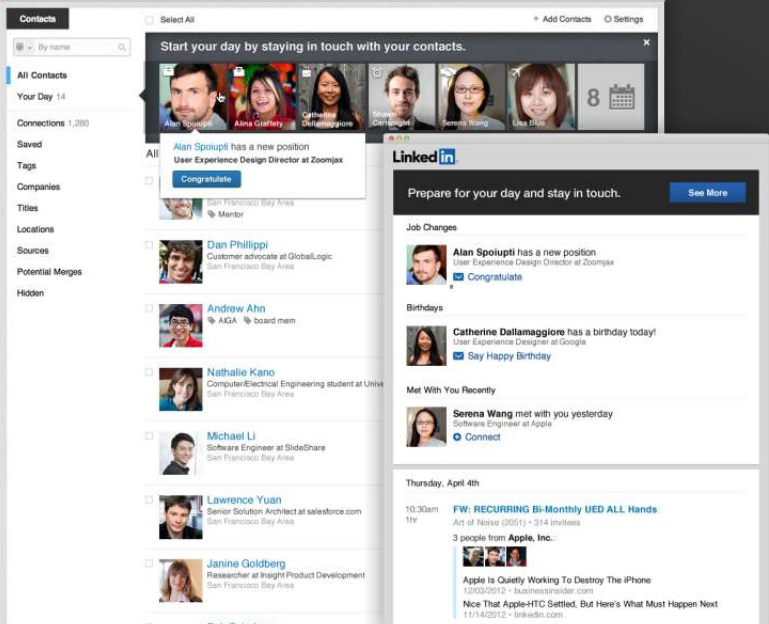Open Tags in sidebar
Image resolution: width=769 pixels, height=624 pixels.
click(26, 166)
